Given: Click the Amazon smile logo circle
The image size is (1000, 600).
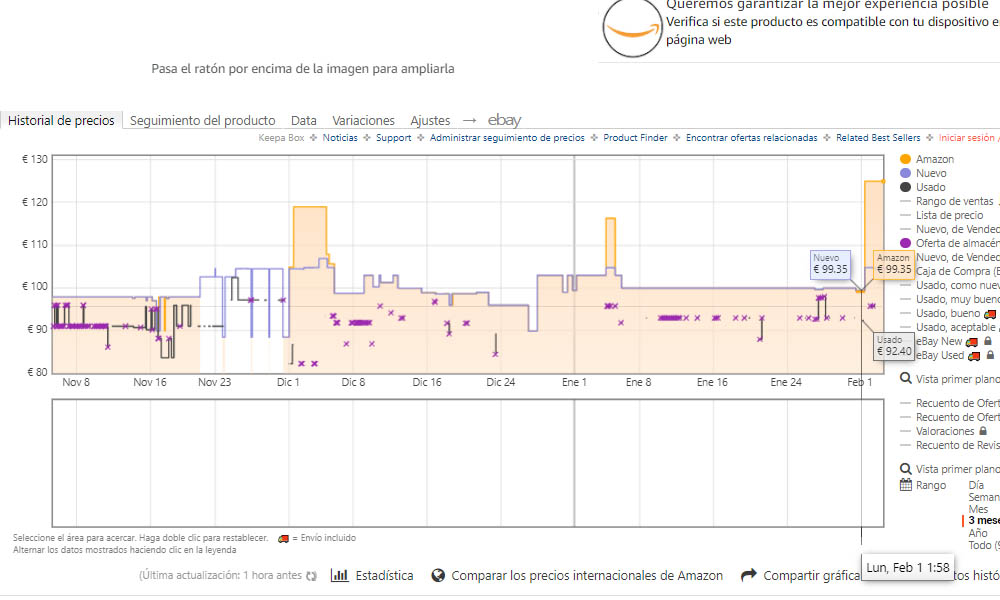Looking at the screenshot, I should [x=632, y=28].
